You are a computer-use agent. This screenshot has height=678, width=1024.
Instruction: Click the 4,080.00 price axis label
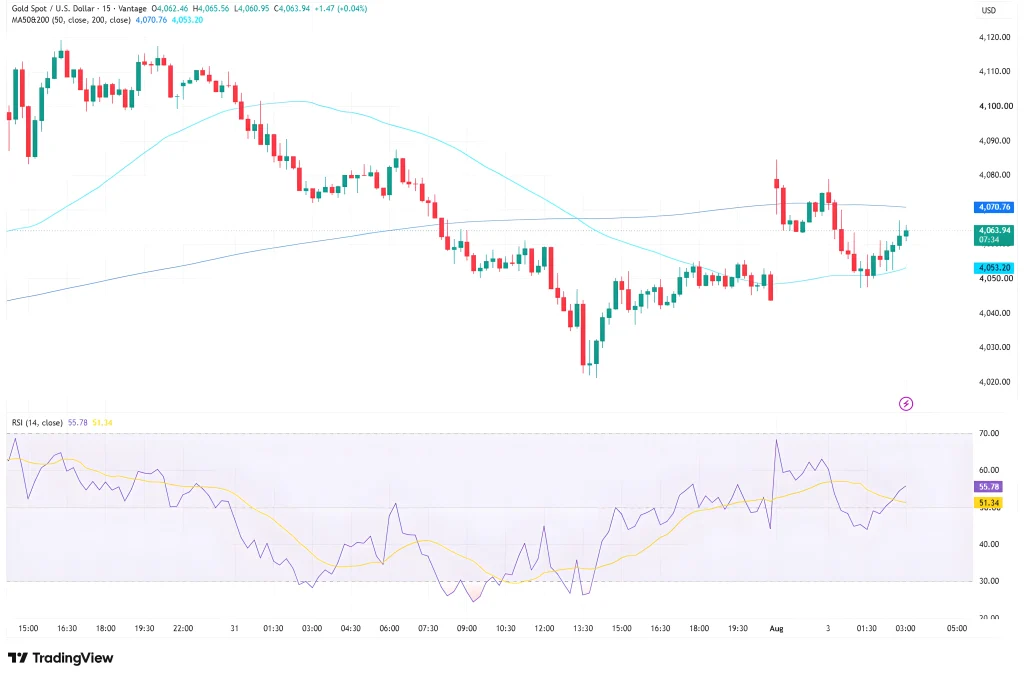(x=995, y=175)
